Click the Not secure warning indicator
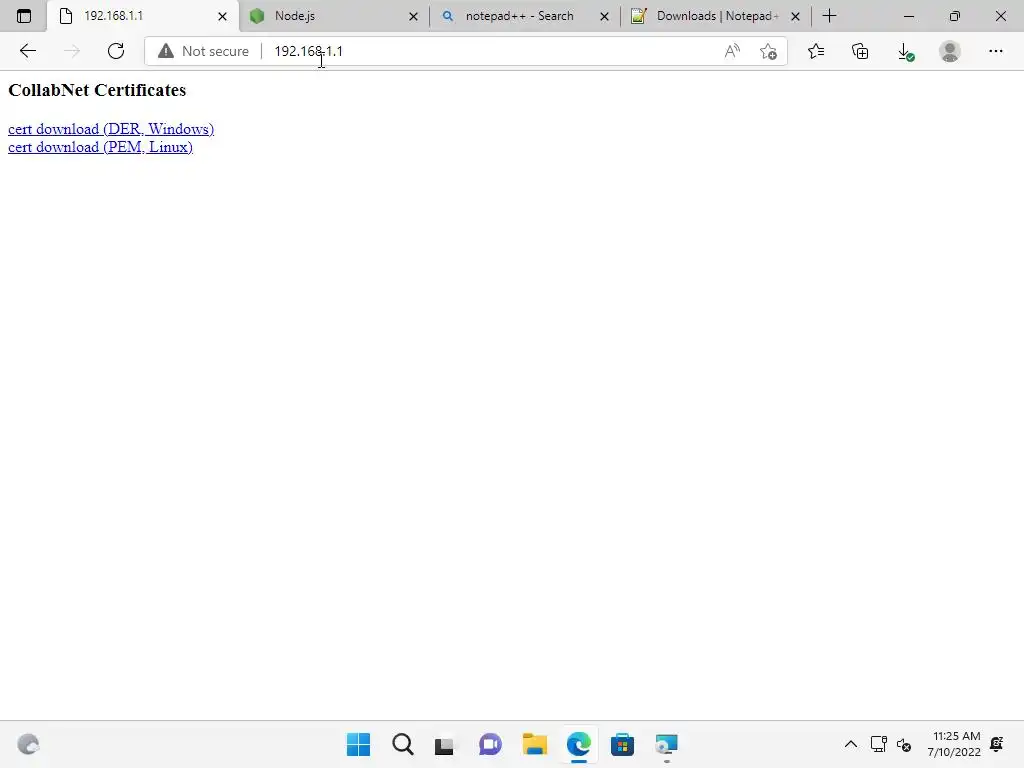 [x=204, y=51]
